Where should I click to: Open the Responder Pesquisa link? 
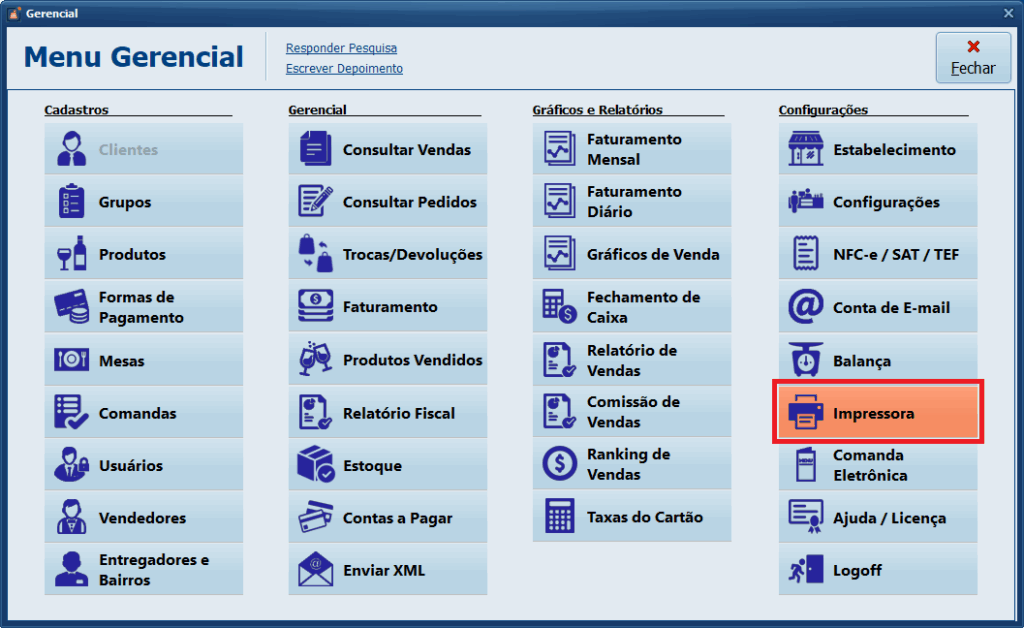point(341,48)
